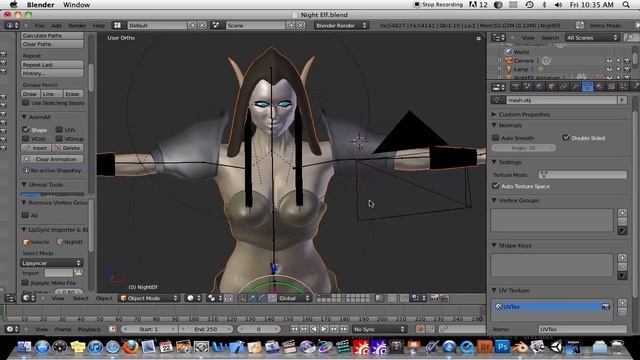The height and width of the screenshot is (360, 640).
Task: Disable the Double Sided checkbox
Action: 566,138
